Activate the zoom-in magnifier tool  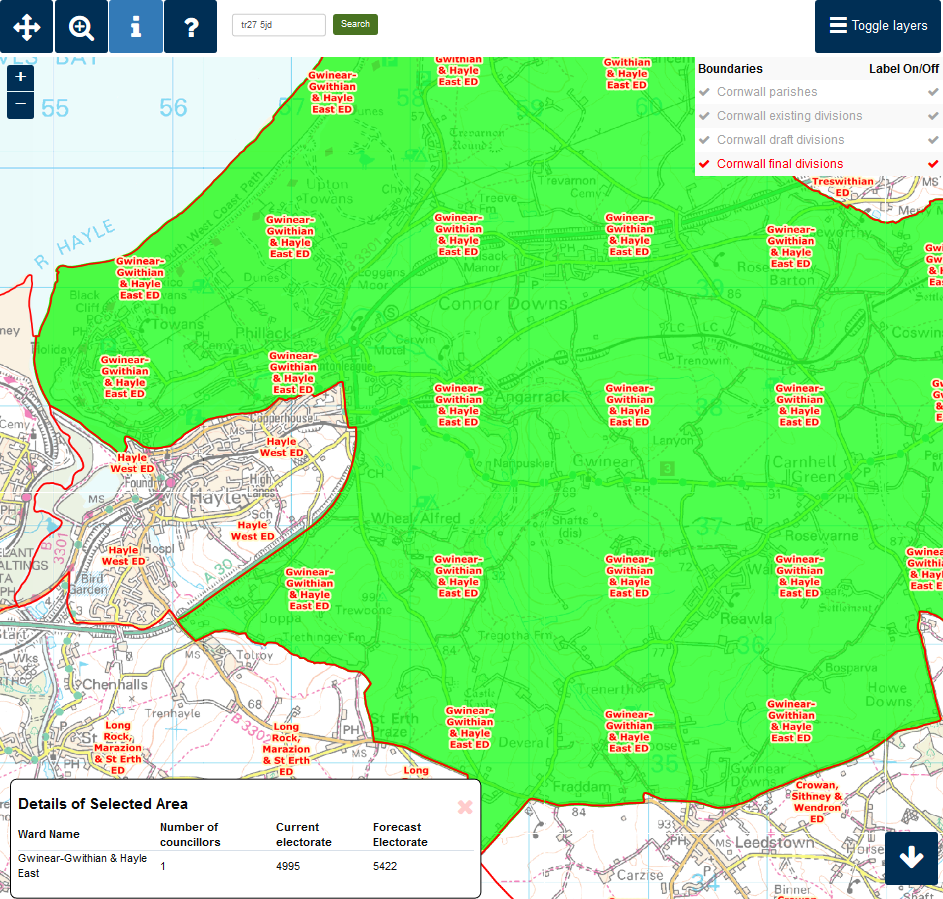81,26
